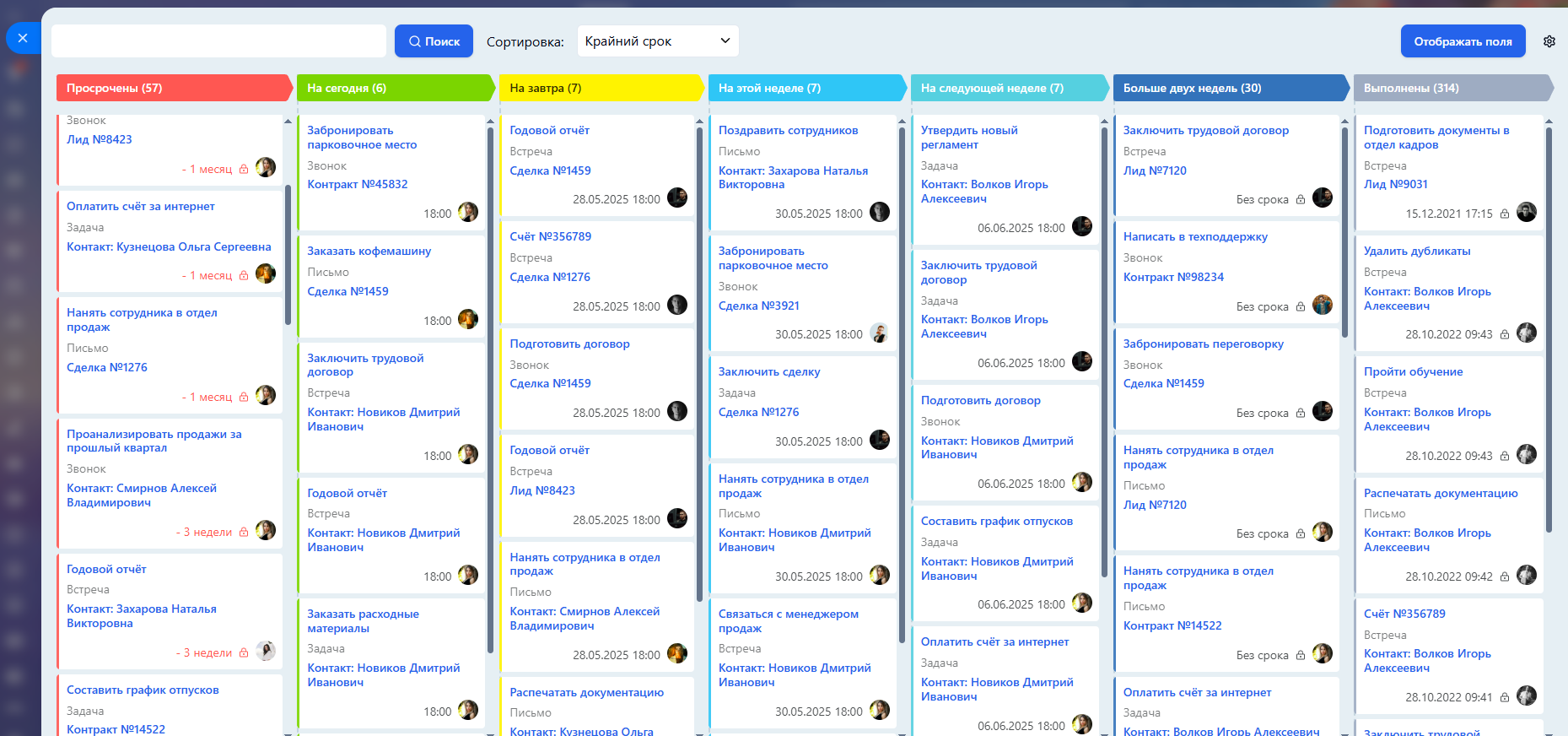Select the Больше двух недель (30) column header
This screenshot has width=1568, height=736.
[x=1231, y=88]
